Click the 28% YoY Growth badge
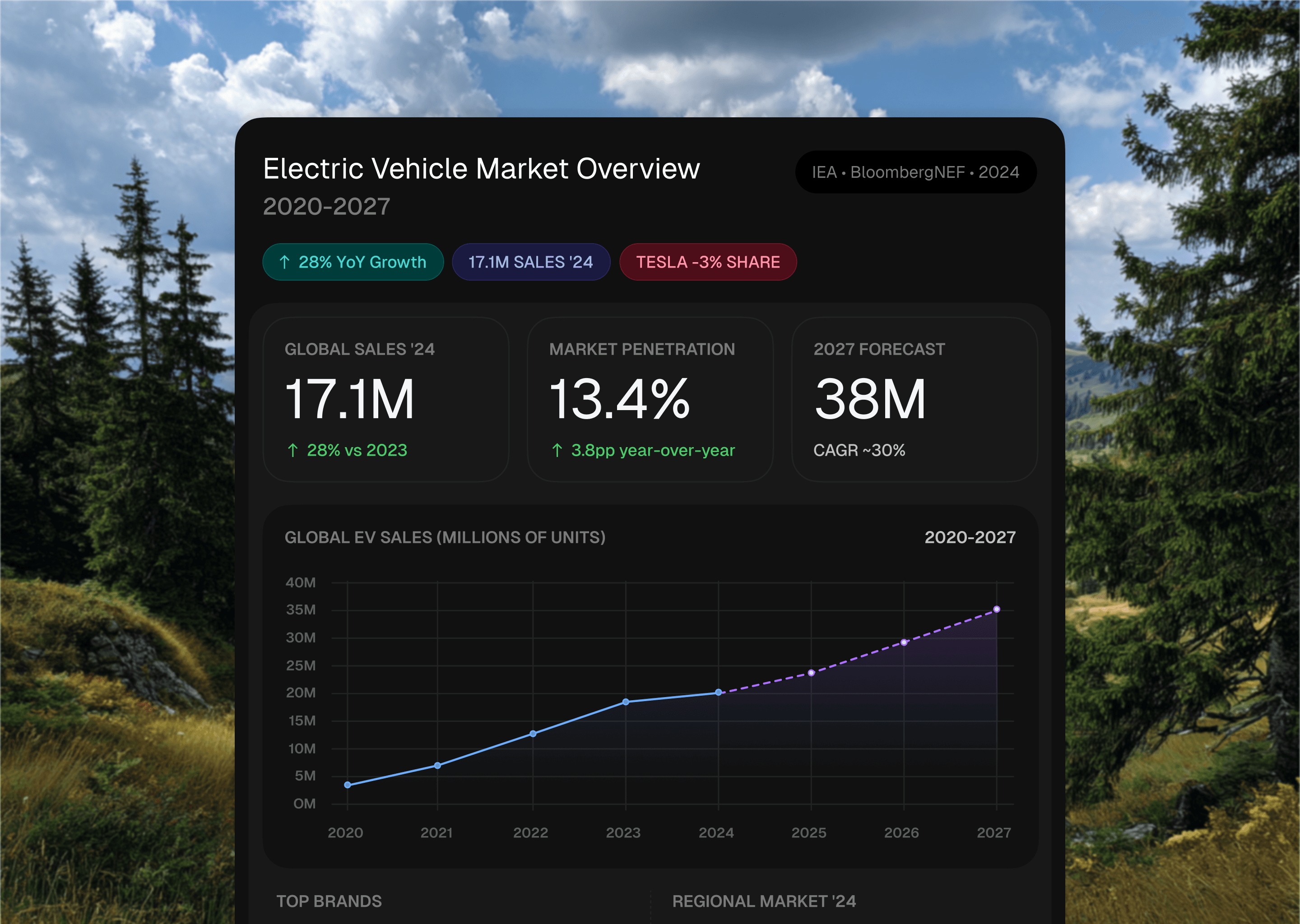The width and height of the screenshot is (1300, 924). coord(353,262)
